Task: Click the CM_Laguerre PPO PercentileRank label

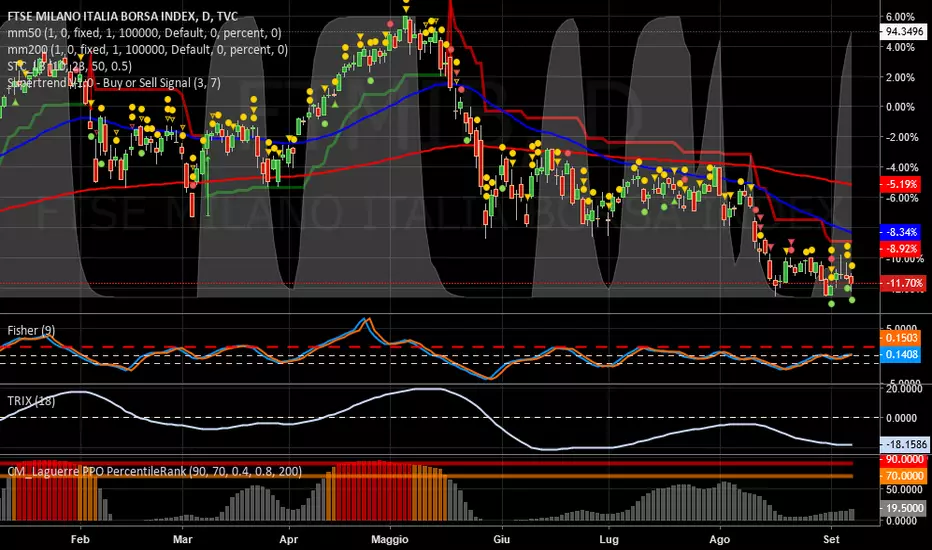Action: 155,472
